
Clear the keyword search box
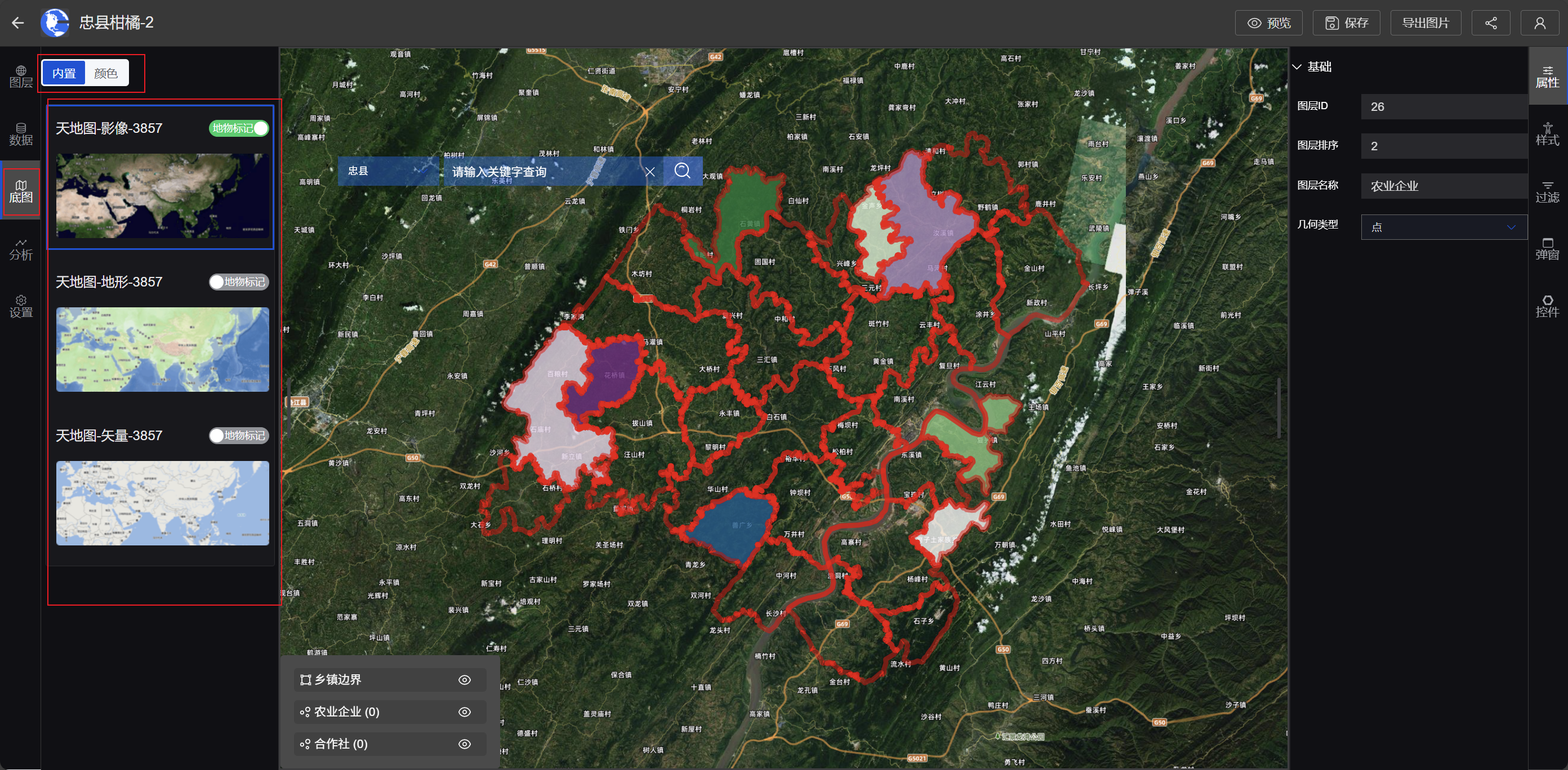point(649,172)
